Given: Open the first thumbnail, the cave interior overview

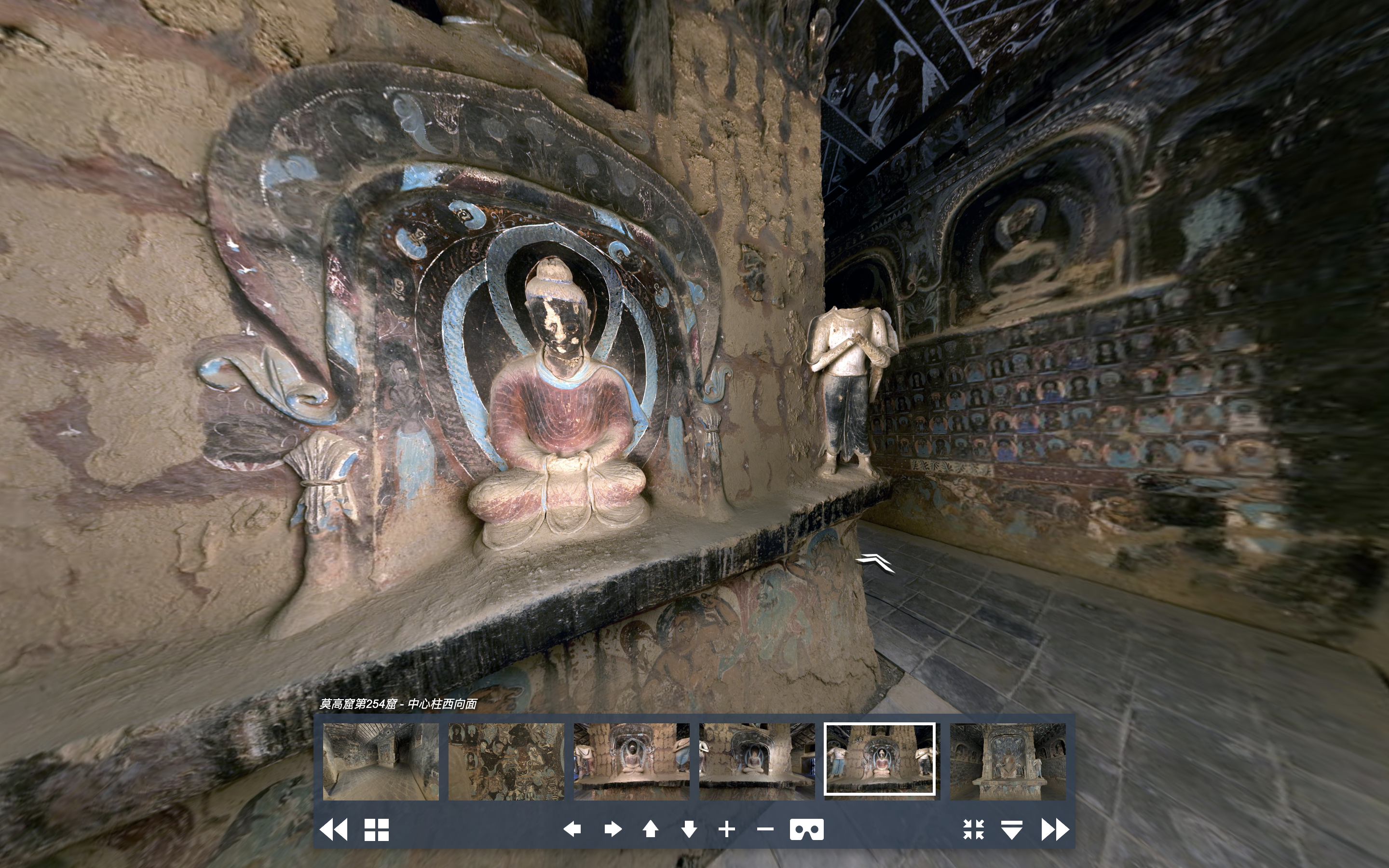Looking at the screenshot, I should pos(381,761).
